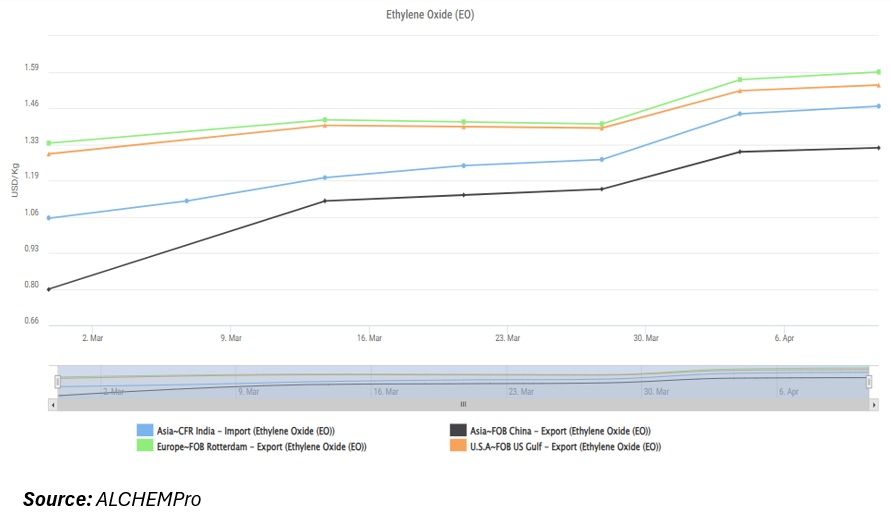Click the navigator scrollbar center grip

tap(463, 404)
